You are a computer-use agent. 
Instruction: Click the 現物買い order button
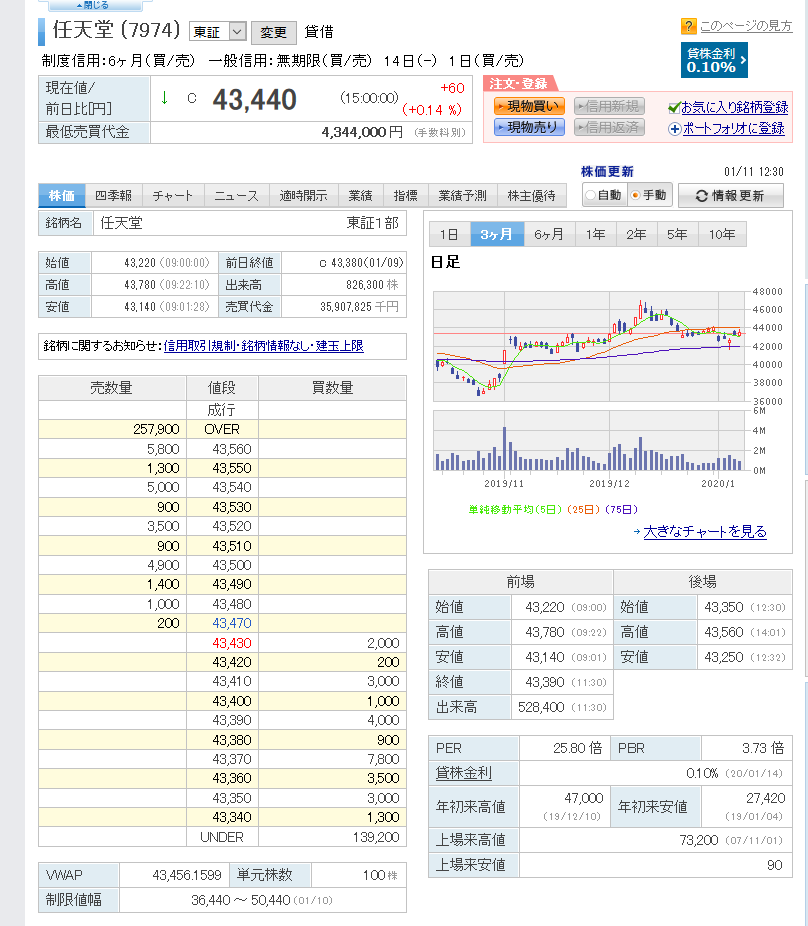click(529, 106)
